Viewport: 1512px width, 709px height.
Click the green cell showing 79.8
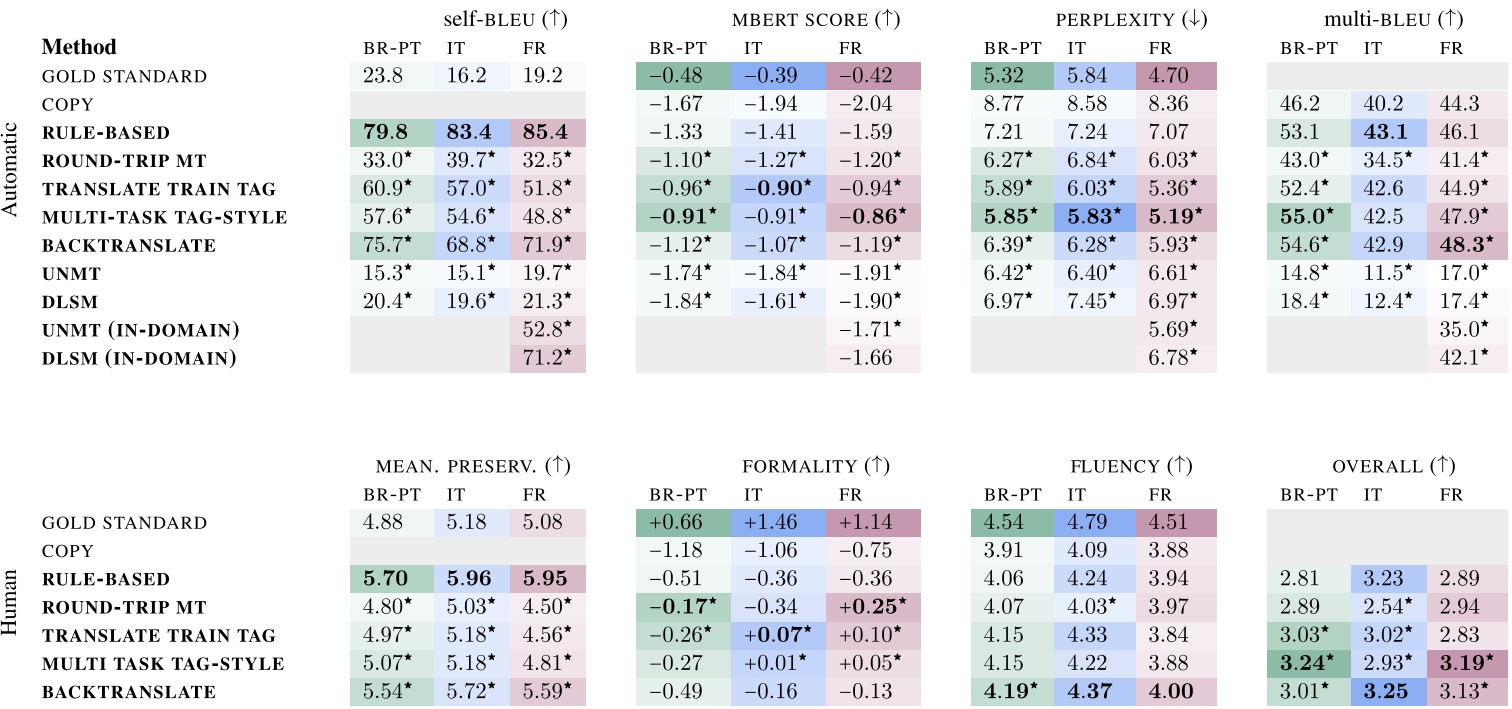[387, 133]
